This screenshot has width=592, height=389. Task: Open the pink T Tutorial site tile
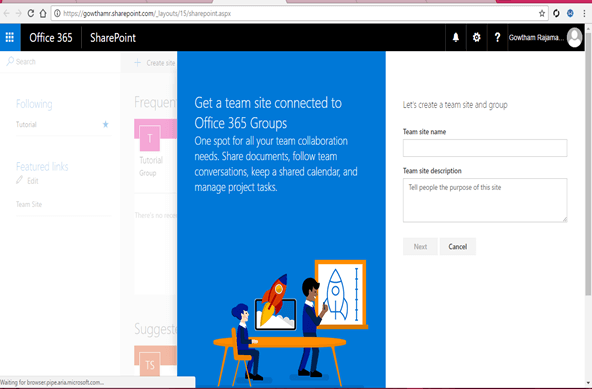[150, 138]
